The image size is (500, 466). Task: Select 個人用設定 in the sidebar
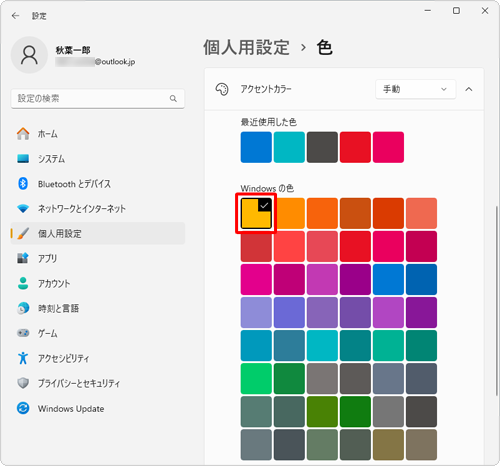[98, 233]
